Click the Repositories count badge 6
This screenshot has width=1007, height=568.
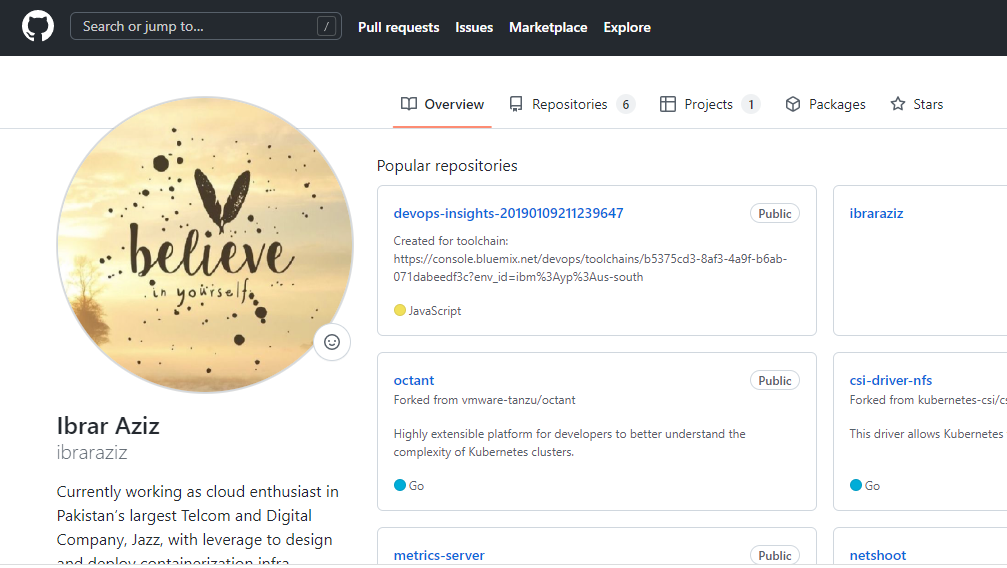(x=626, y=104)
